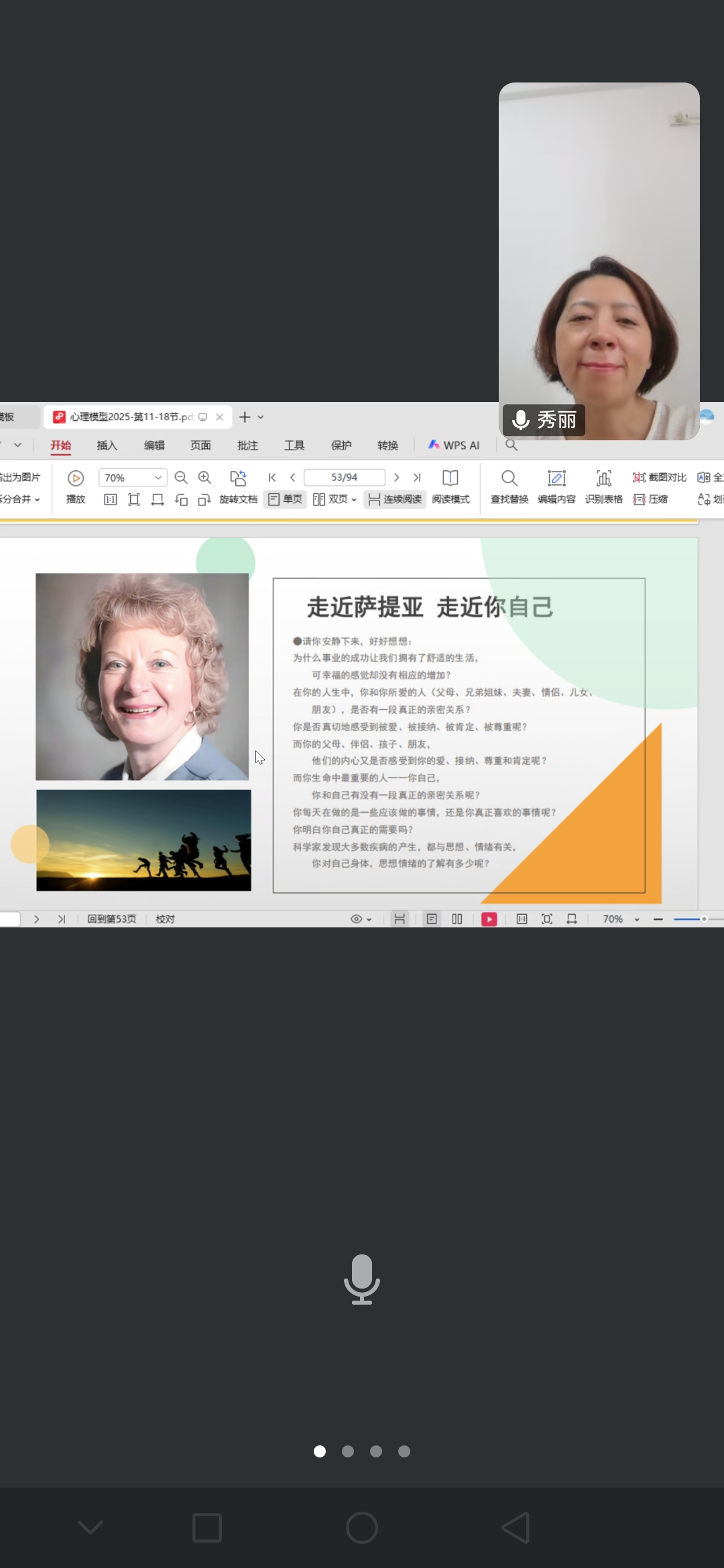Screen dimensions: 724x1568
Task: Open the Insert (插入) menu tab
Action: coord(107,446)
